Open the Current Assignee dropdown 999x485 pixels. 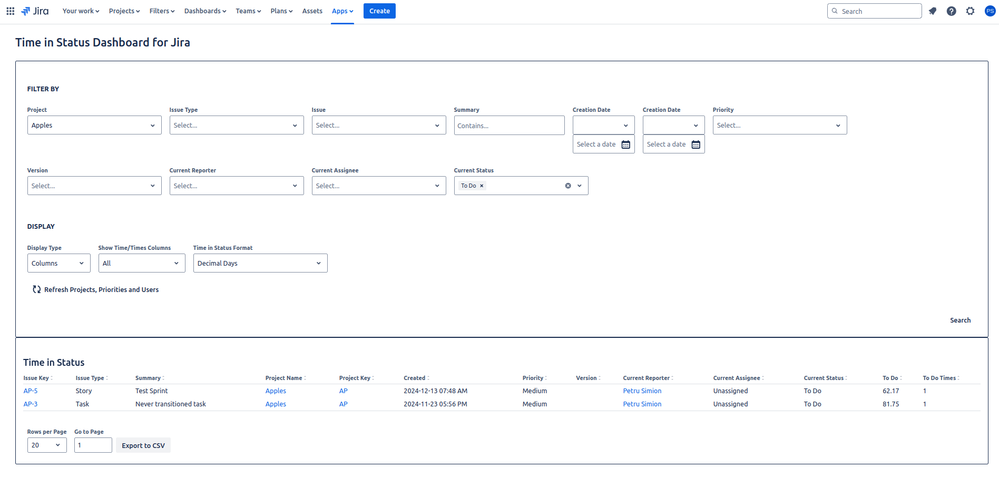click(x=378, y=186)
